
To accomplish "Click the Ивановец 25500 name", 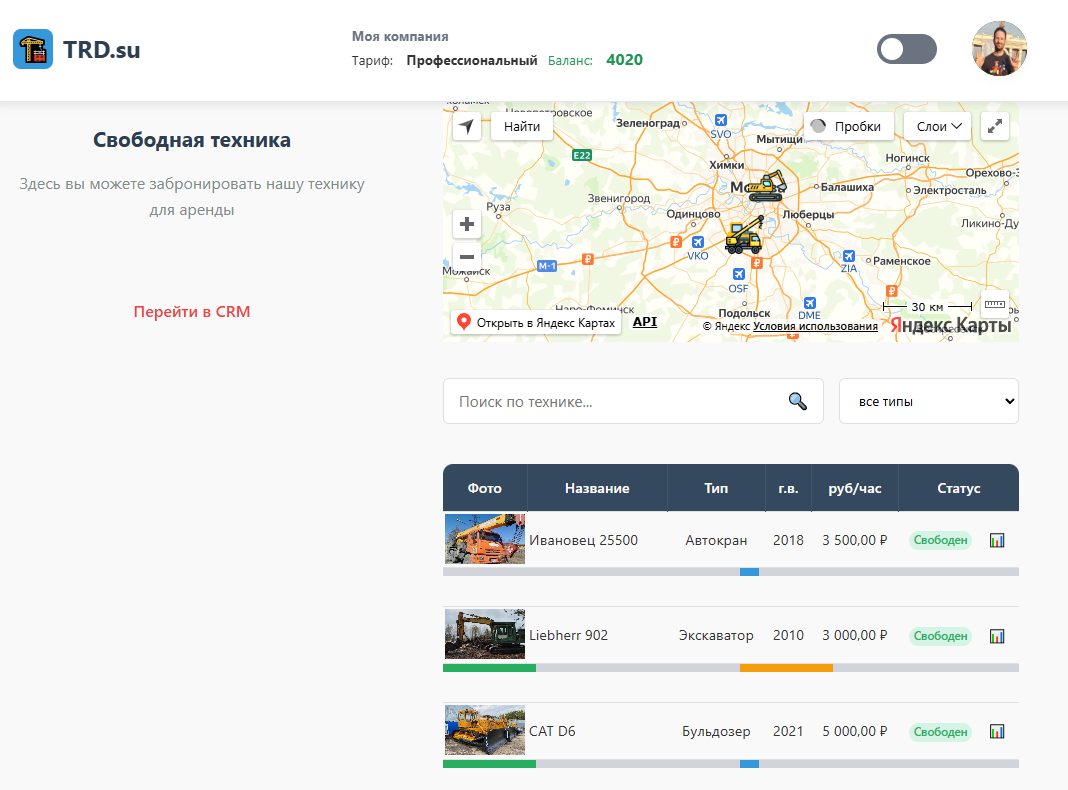I will [583, 540].
